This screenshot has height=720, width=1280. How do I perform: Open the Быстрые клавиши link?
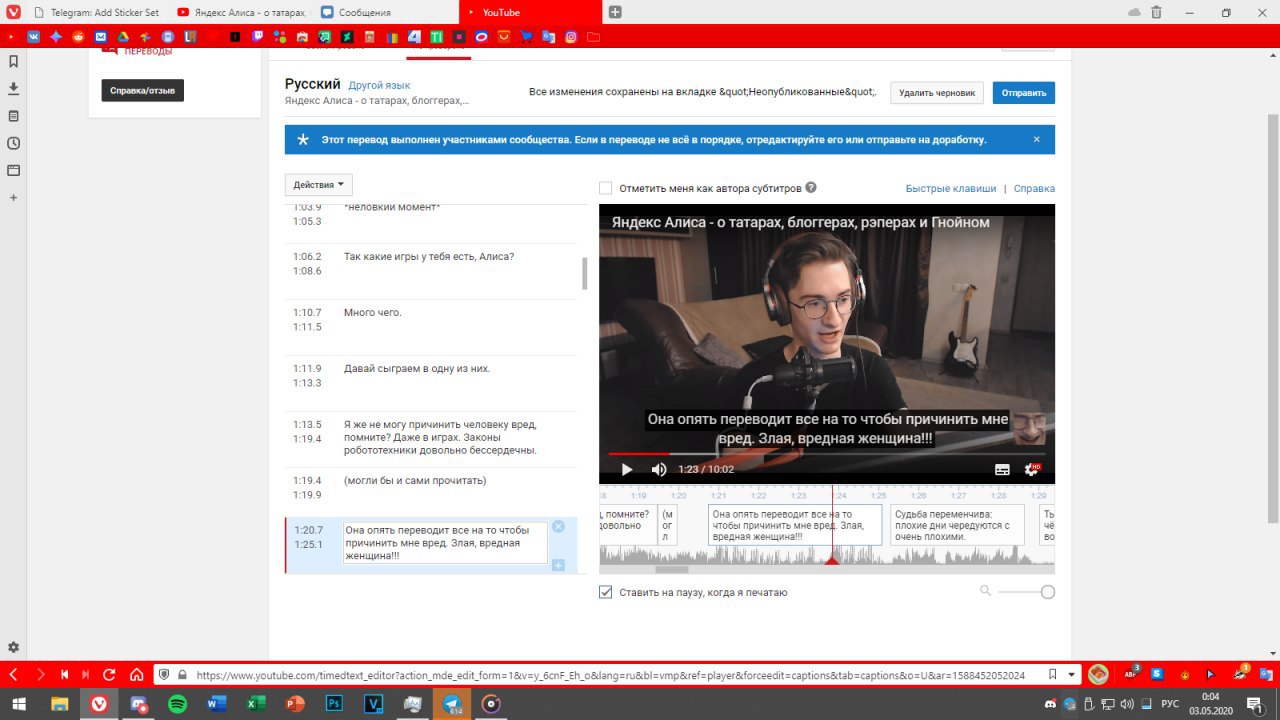pos(951,188)
